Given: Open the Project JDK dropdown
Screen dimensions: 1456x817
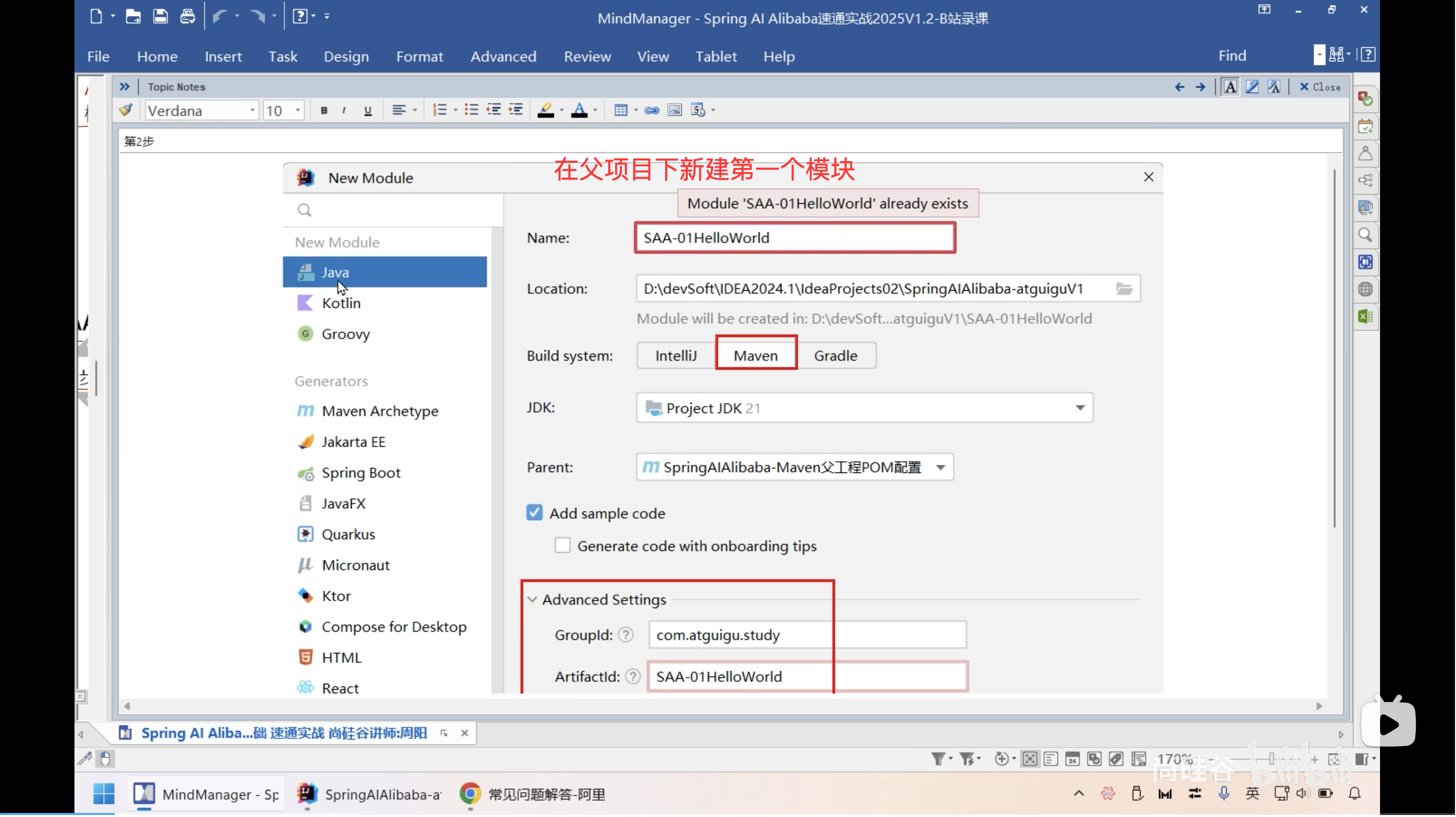Looking at the screenshot, I should [1080, 408].
